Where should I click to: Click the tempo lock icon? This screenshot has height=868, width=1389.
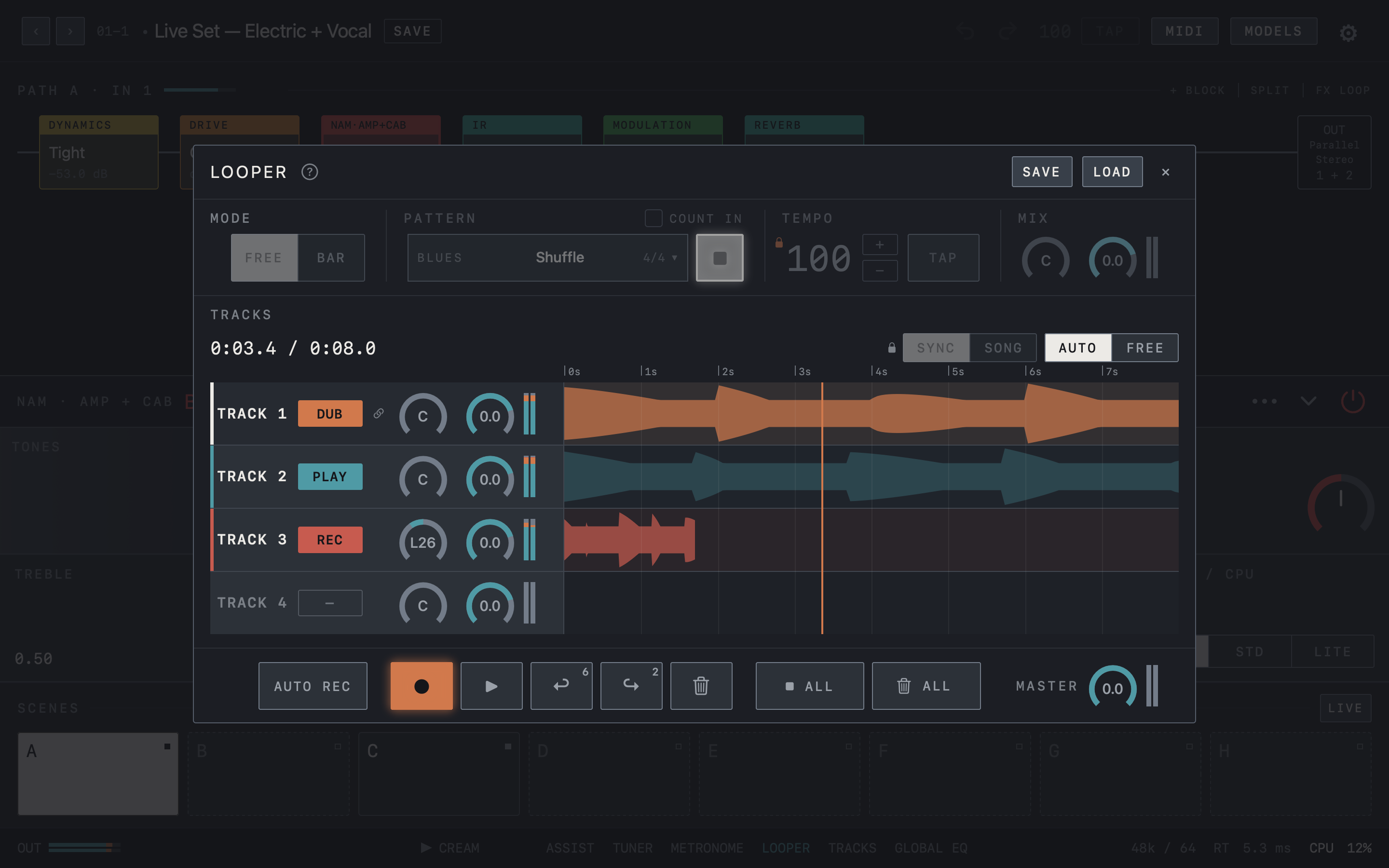[x=779, y=242]
